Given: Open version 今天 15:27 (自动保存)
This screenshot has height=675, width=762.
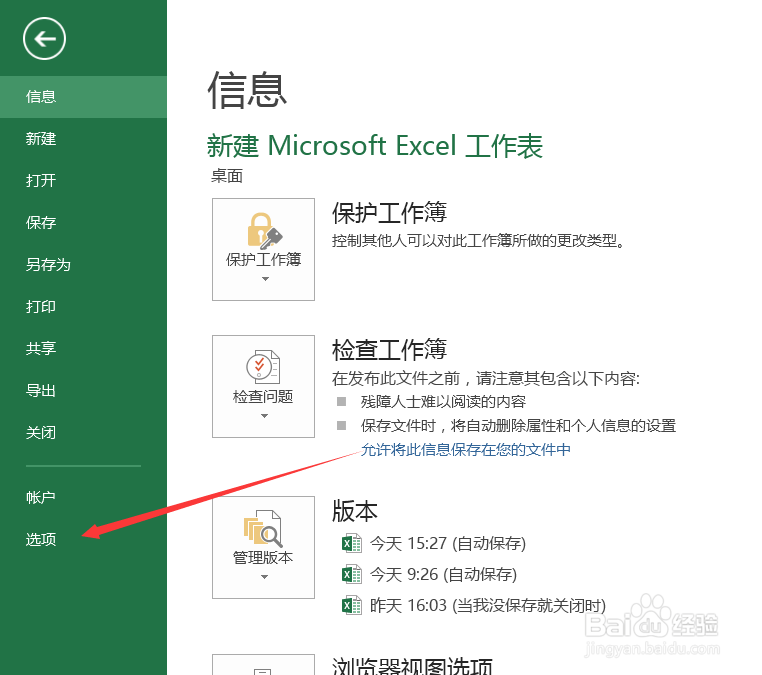Looking at the screenshot, I should pyautogui.click(x=448, y=543).
